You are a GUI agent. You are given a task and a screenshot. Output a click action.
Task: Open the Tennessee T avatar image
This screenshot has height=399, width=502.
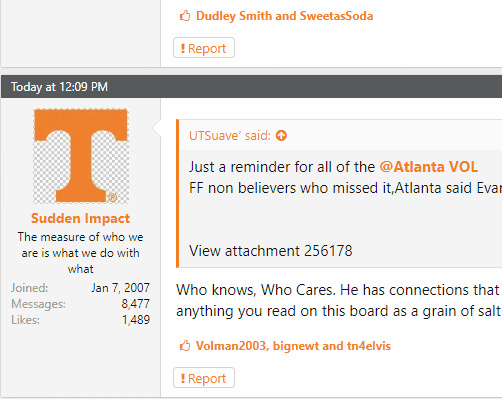pyautogui.click(x=81, y=156)
